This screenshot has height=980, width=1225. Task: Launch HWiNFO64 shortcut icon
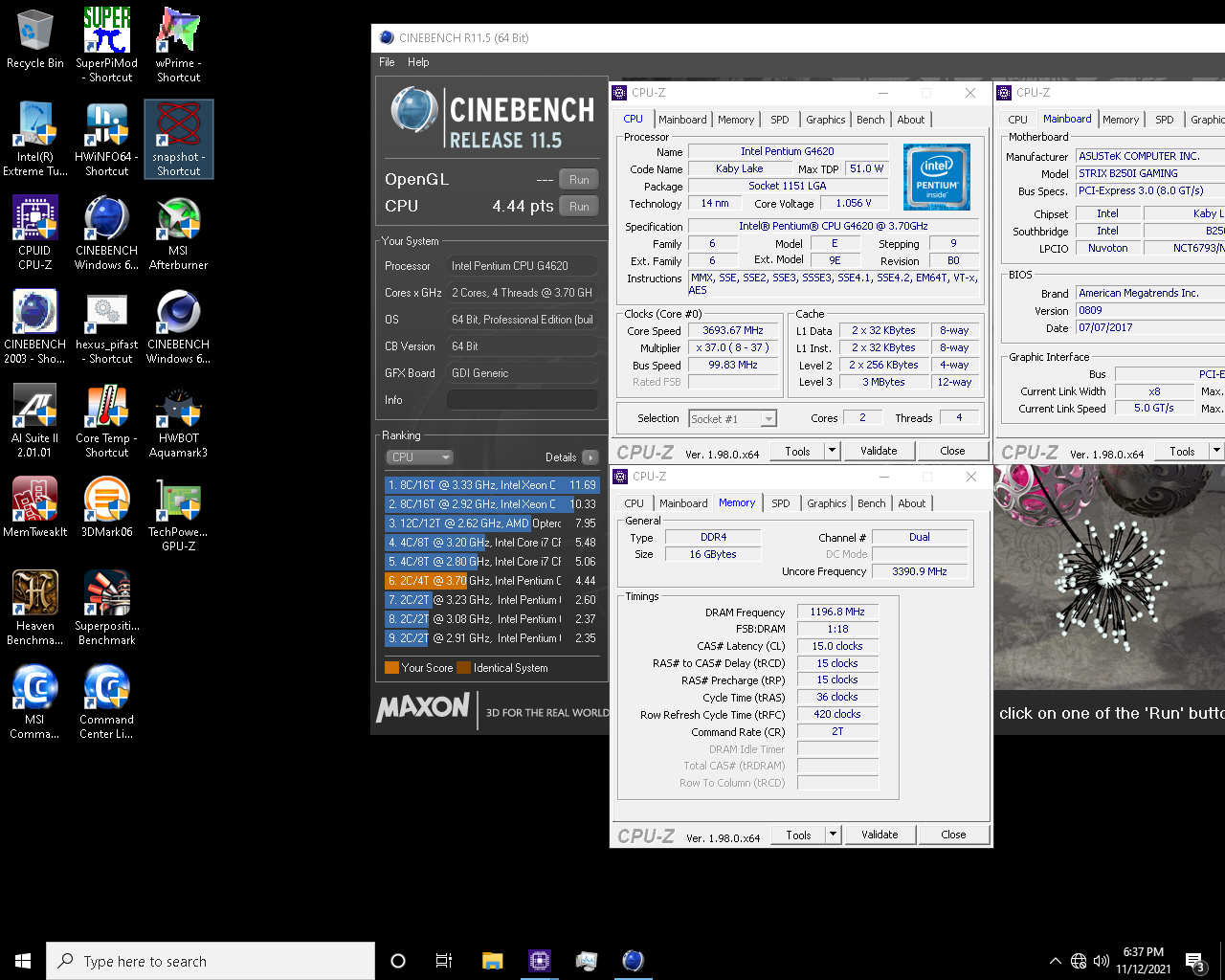point(107,139)
